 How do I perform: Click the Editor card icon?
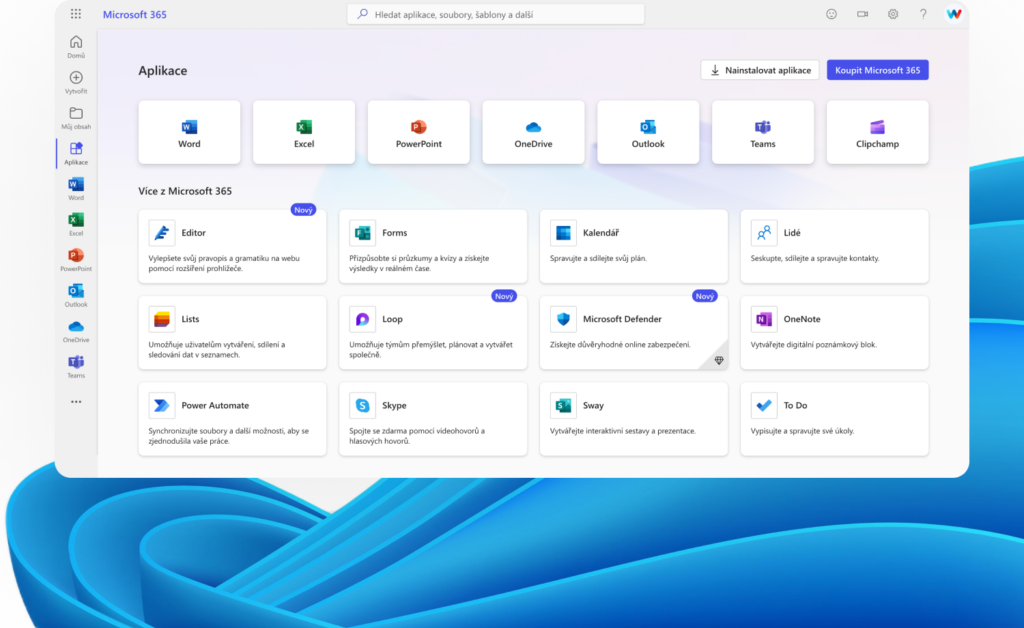tap(161, 232)
